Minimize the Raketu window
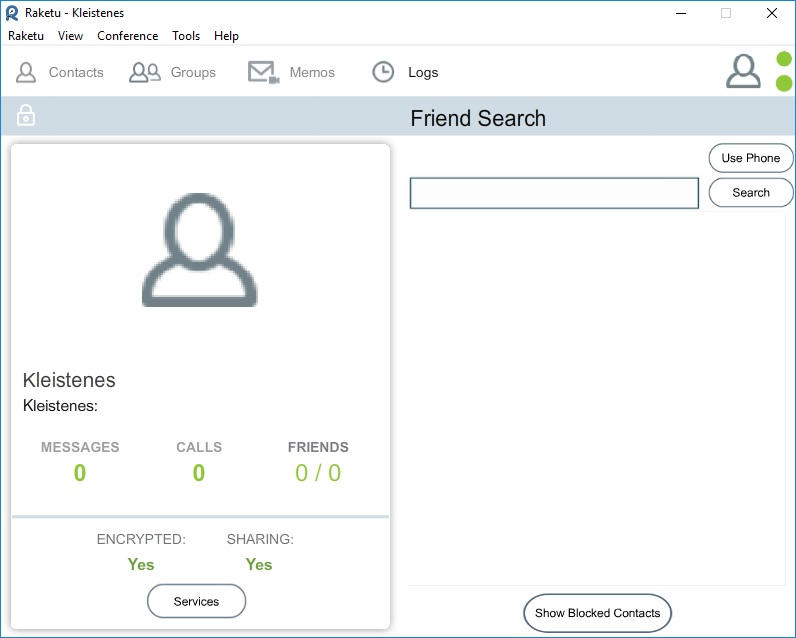 (x=681, y=13)
